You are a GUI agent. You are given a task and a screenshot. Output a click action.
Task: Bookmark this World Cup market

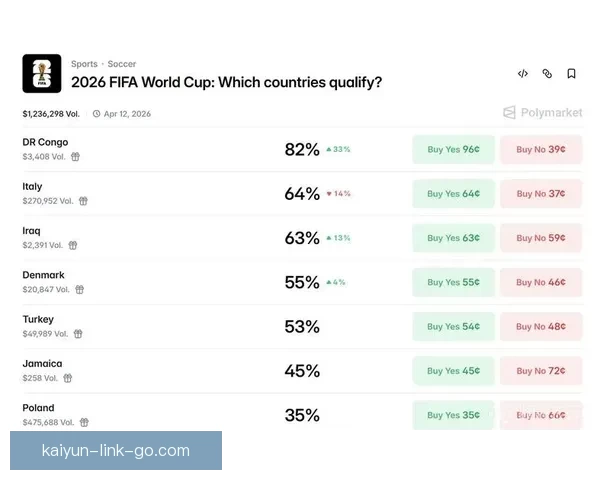[571, 74]
